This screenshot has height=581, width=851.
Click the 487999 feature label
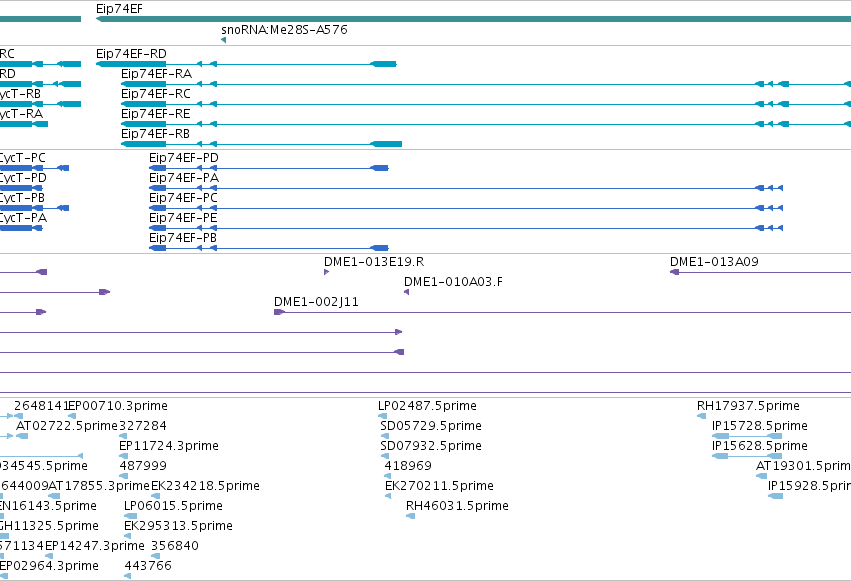point(143,465)
